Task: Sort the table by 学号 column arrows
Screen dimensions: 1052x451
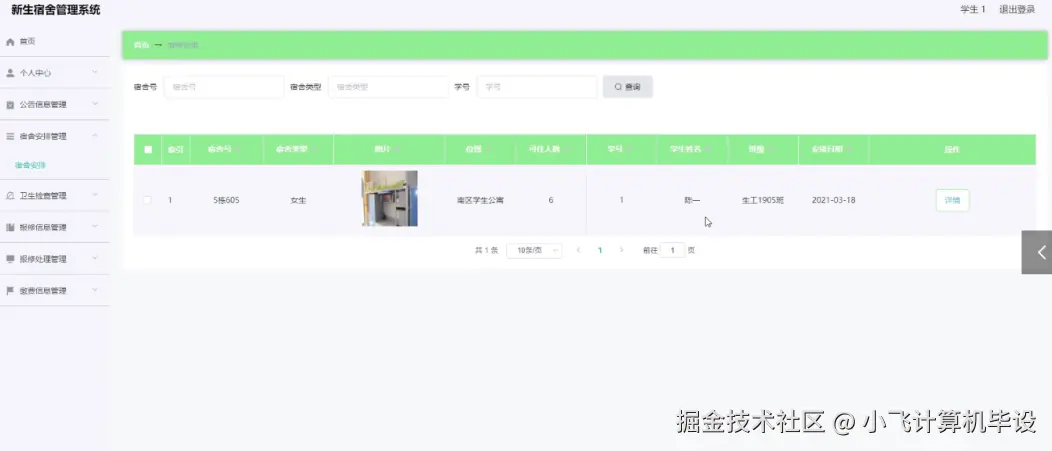Action: (x=631, y=150)
